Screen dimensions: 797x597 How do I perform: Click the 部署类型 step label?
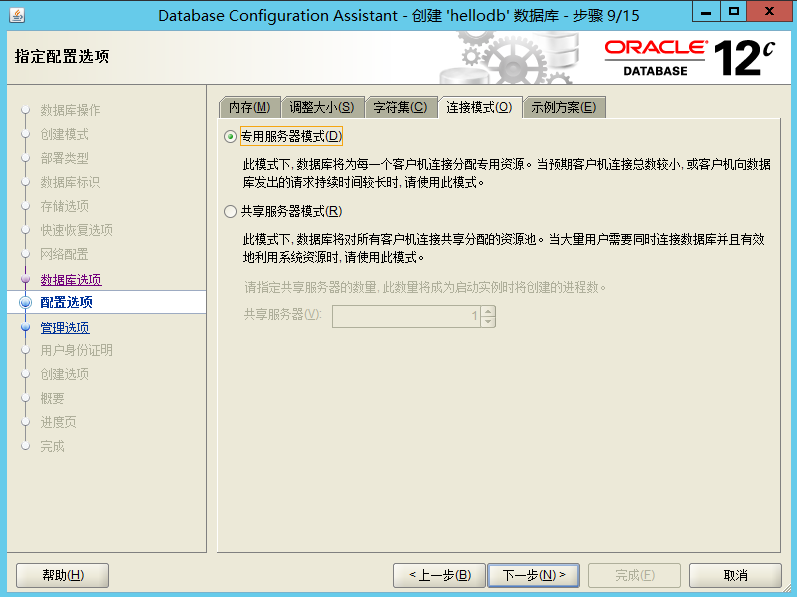pos(65,158)
